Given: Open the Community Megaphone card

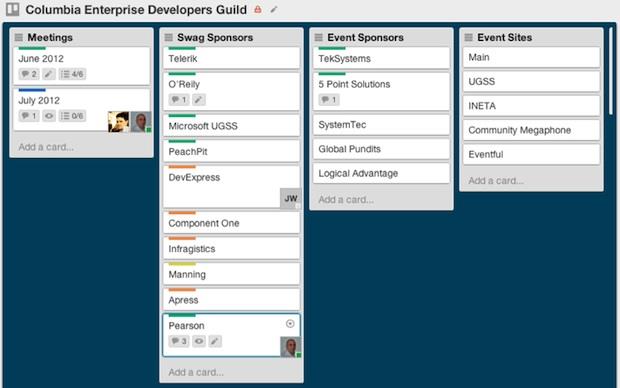Looking at the screenshot, I should coord(531,130).
